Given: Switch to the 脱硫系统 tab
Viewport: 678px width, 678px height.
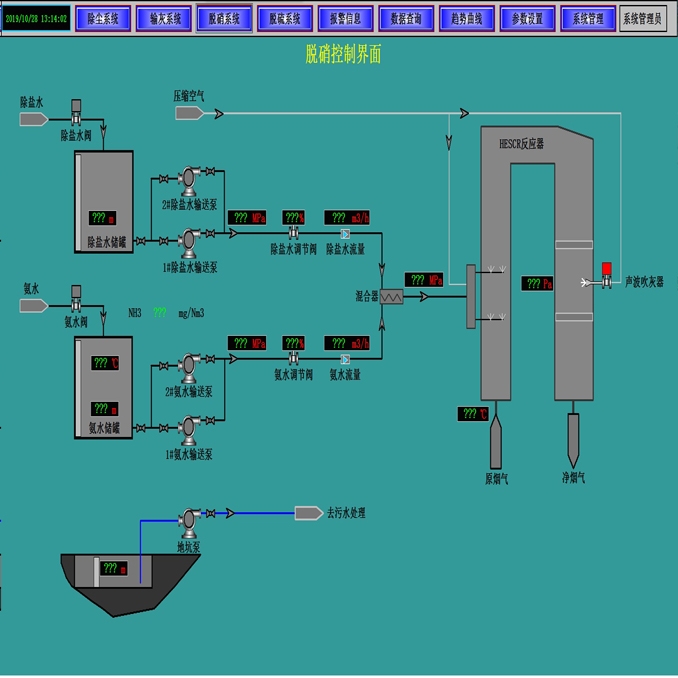Looking at the screenshot, I should coord(285,19).
